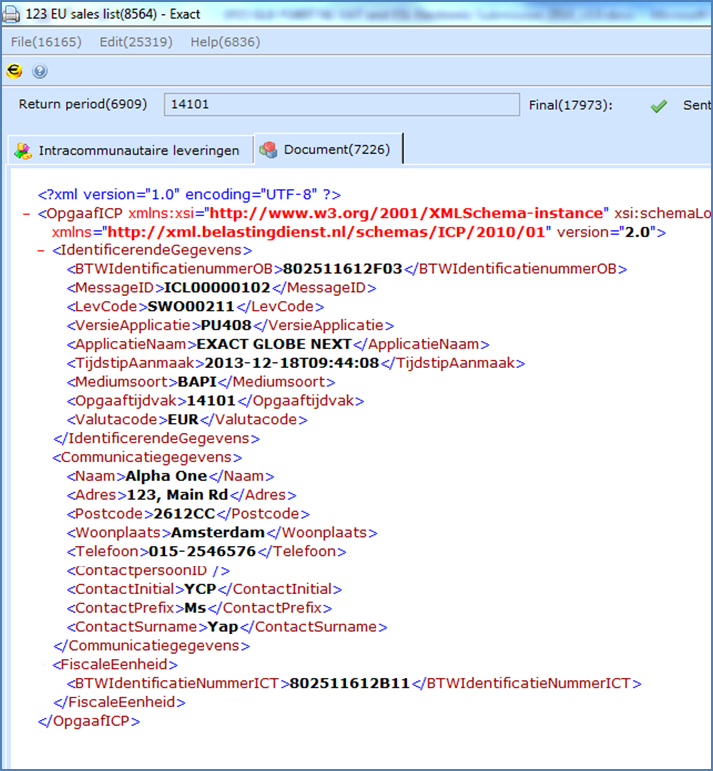713x771 pixels.
Task: Select EXACT GLOBE NEXT application name
Action: 274,344
